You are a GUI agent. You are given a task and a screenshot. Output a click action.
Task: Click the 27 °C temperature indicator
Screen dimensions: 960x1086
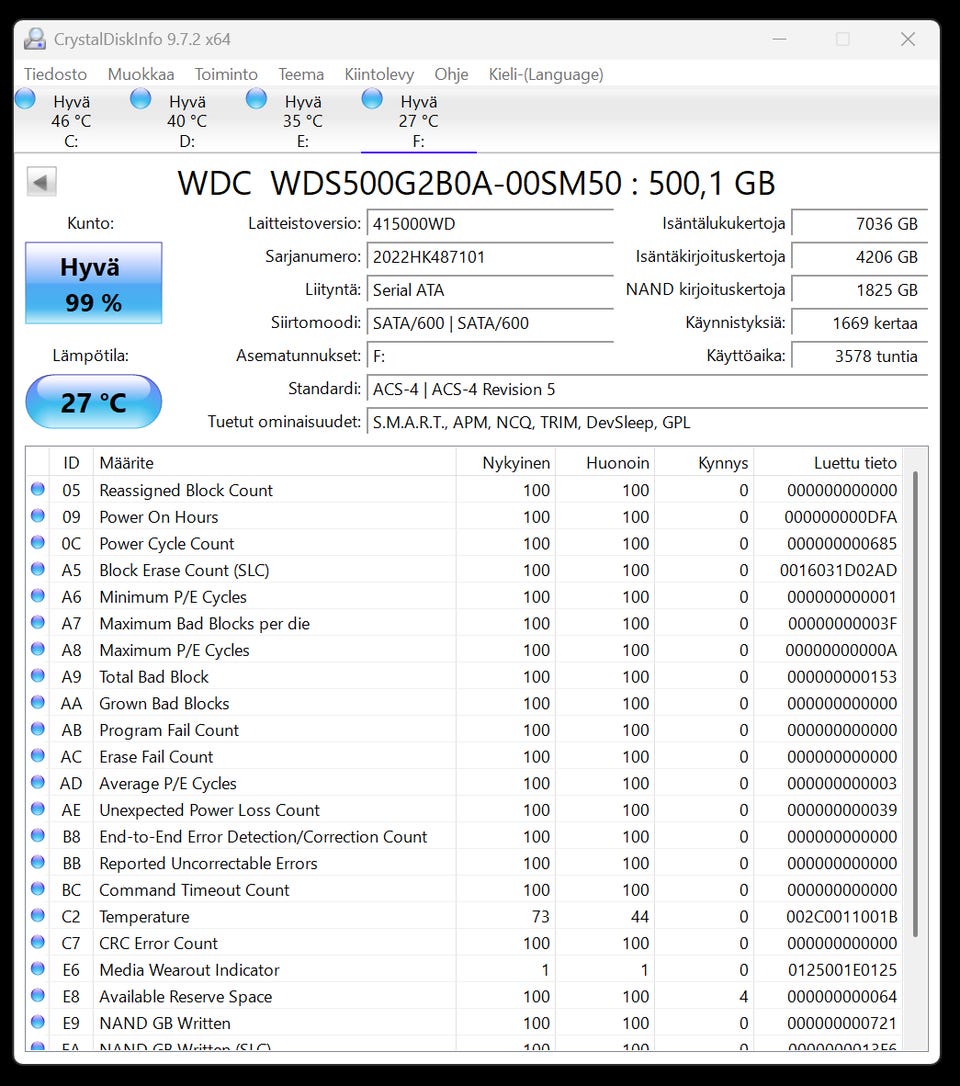click(94, 402)
